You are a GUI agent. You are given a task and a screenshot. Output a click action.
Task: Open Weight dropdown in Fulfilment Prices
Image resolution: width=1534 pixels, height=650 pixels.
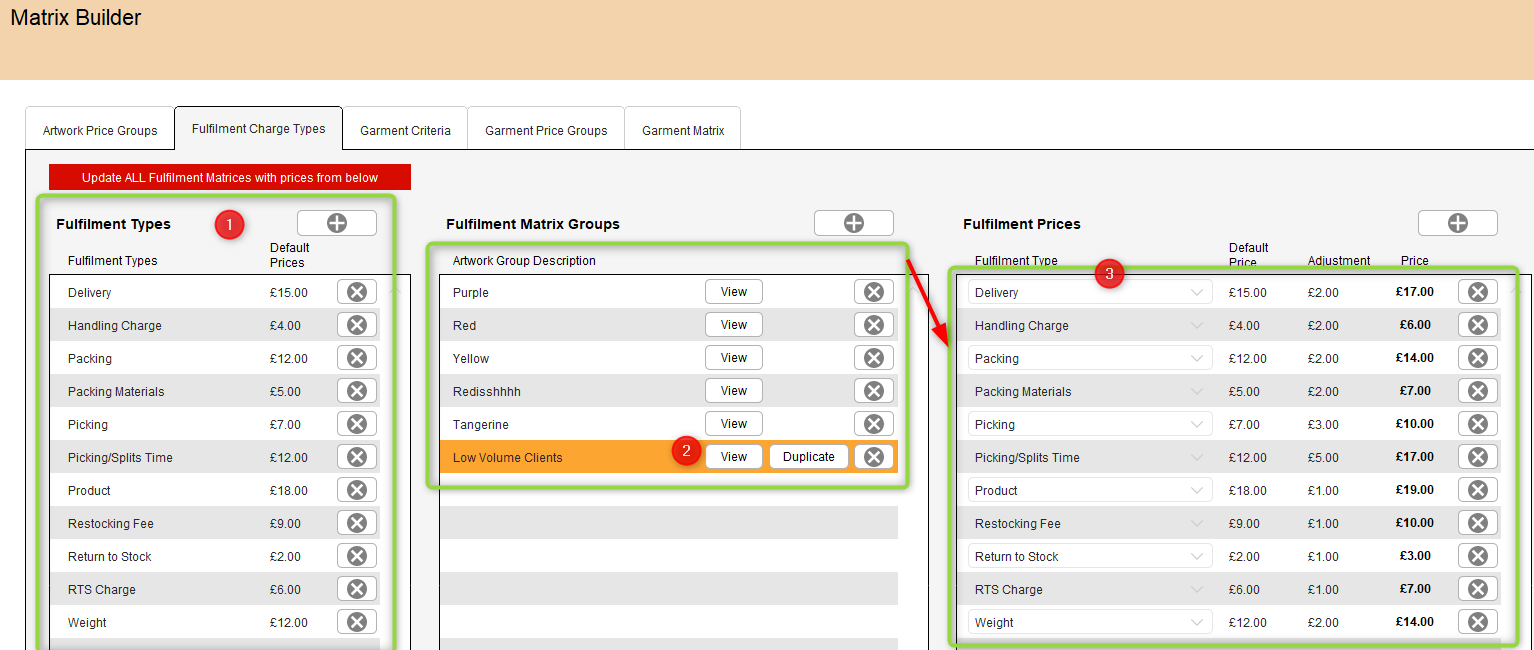pos(1090,622)
